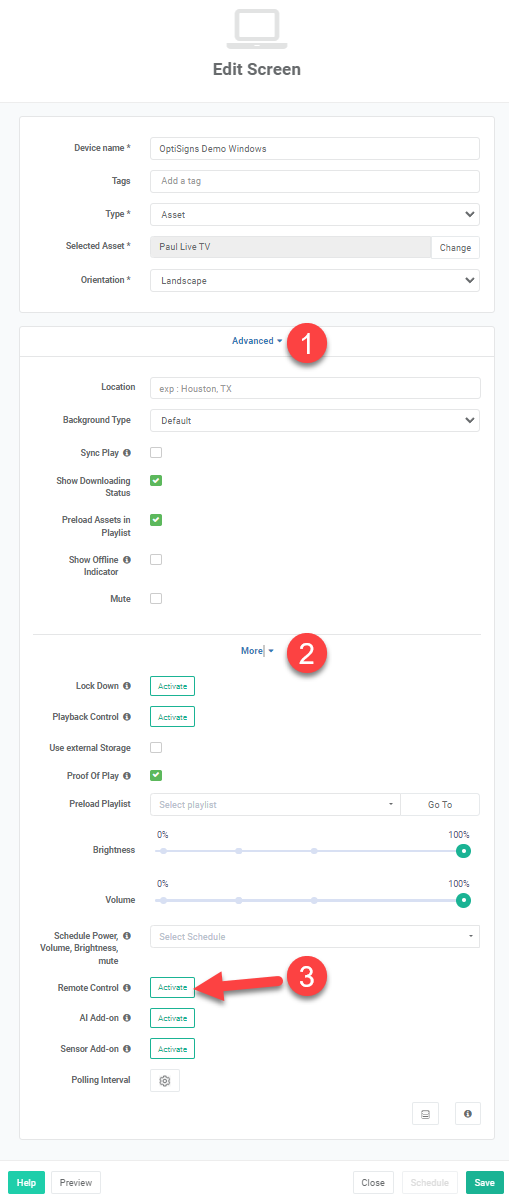Click the Brightness slider handle at 100%
The width and height of the screenshot is (509, 1200).
[463, 851]
